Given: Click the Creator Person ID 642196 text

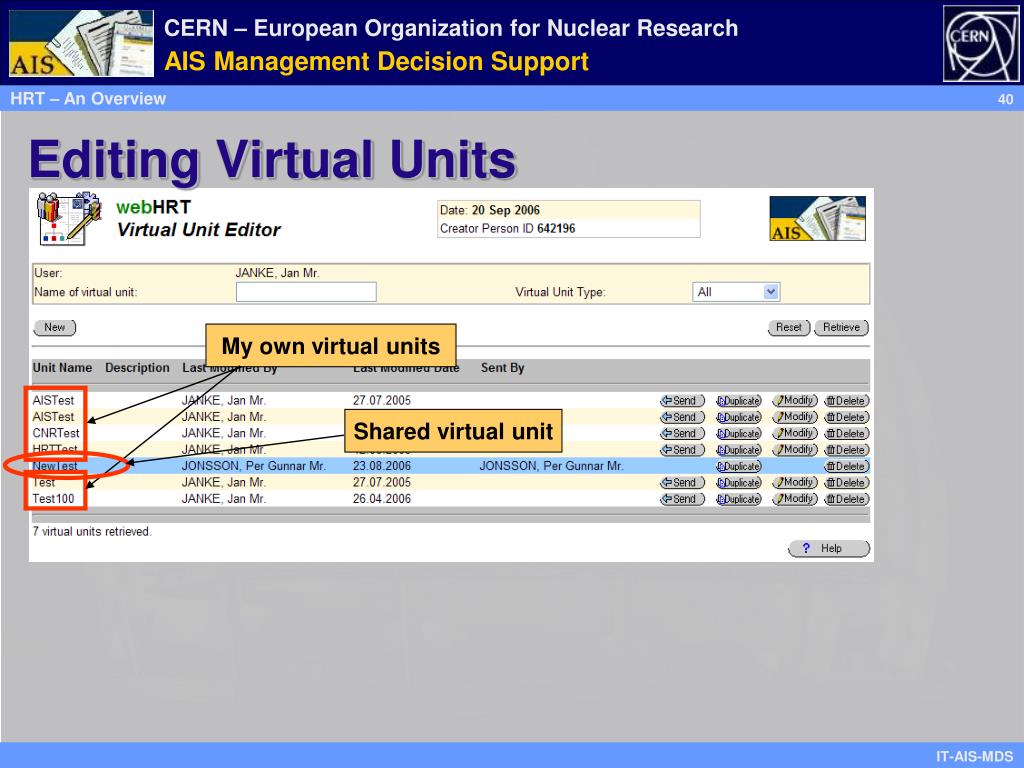Looking at the screenshot, I should click(507, 229).
